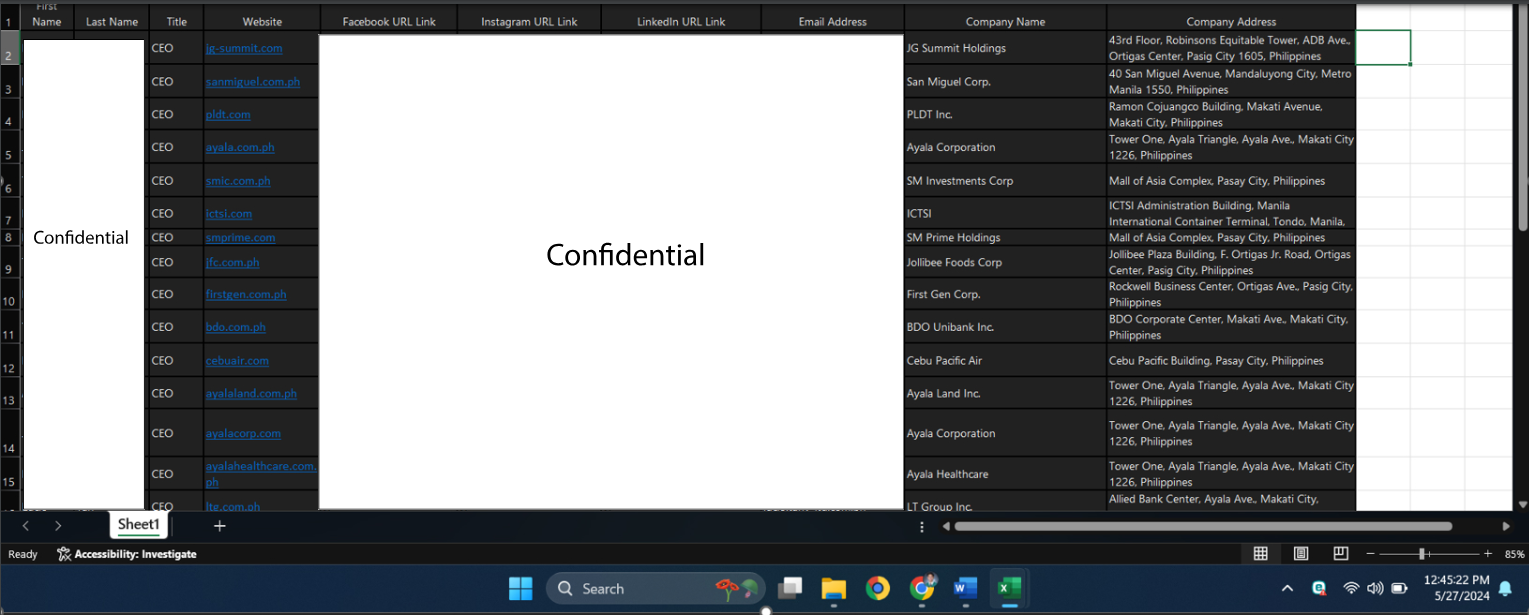Open Task View on the taskbar
Image resolution: width=1529 pixels, height=615 pixels.
click(x=791, y=588)
